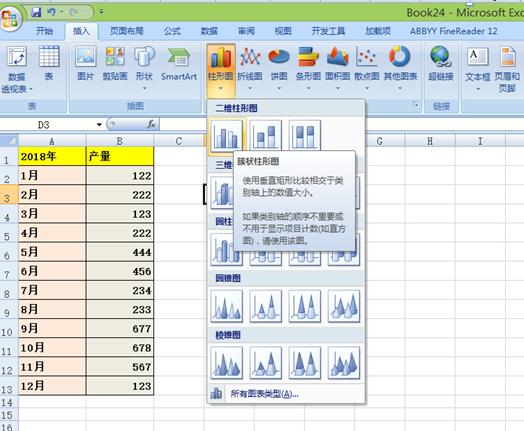Screen dimensions: 524x431
Task: Open the Scatter chart (散点图) menu
Action: (x=367, y=68)
